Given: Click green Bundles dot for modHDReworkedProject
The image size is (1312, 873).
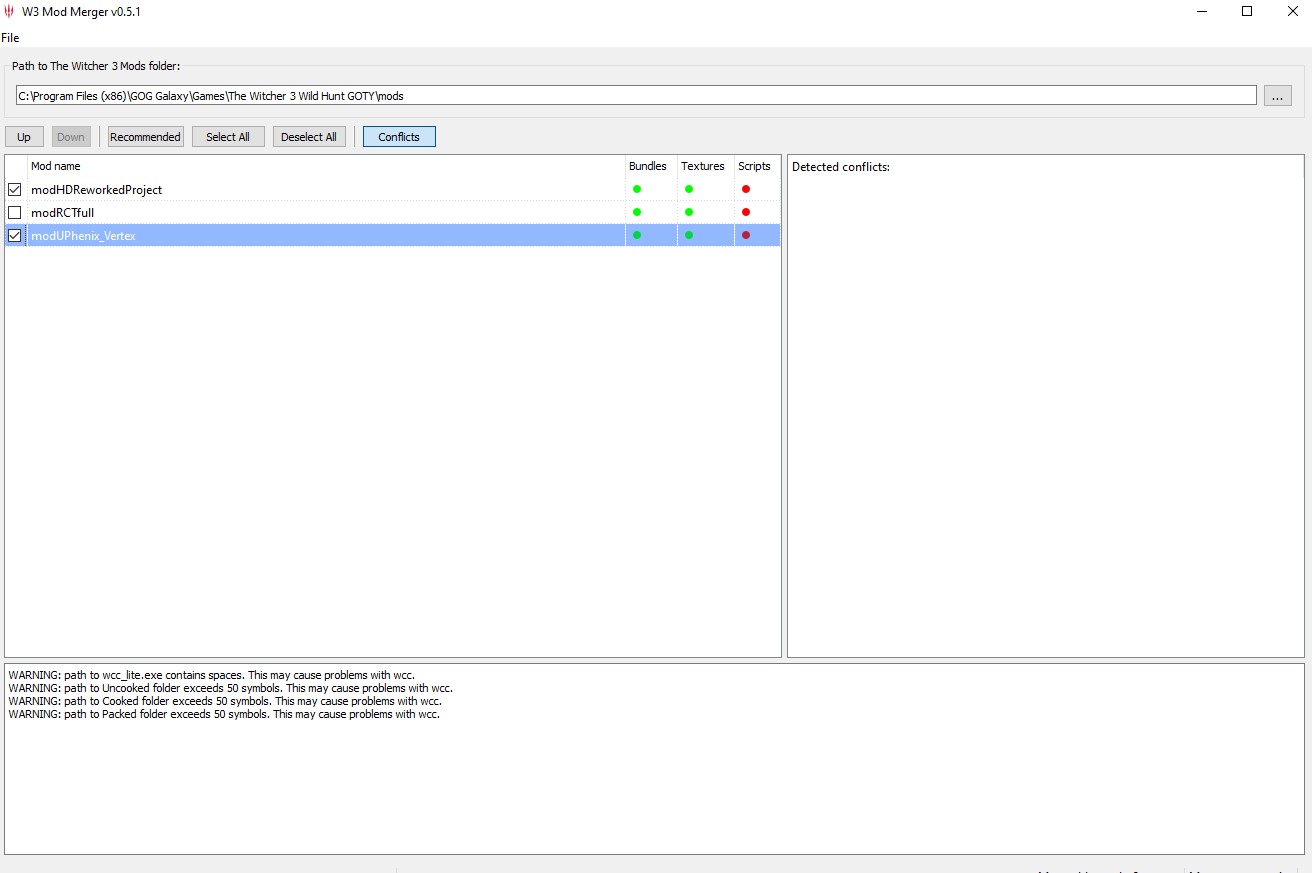Looking at the screenshot, I should tap(637, 189).
